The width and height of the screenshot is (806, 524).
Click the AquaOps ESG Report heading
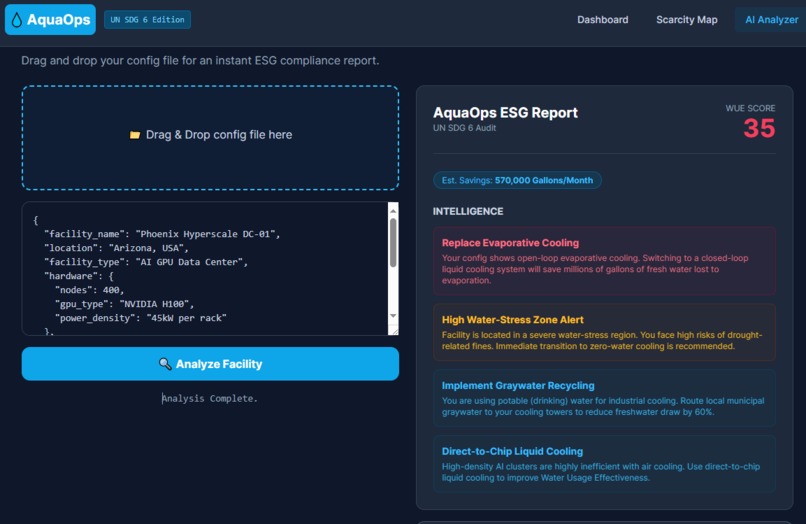[x=505, y=113]
